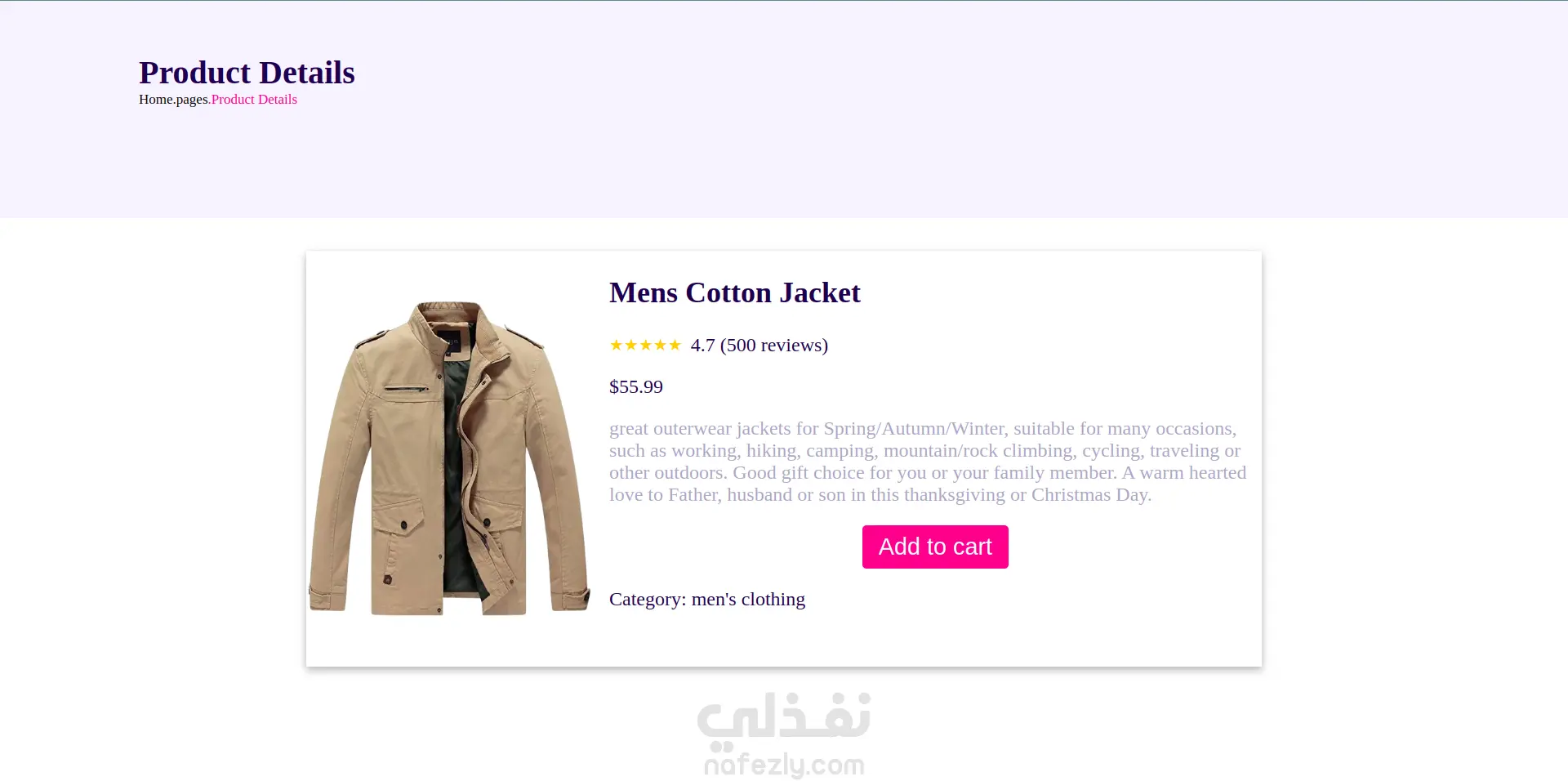Click the fifth rating star
The image size is (1568, 781).
(x=675, y=346)
